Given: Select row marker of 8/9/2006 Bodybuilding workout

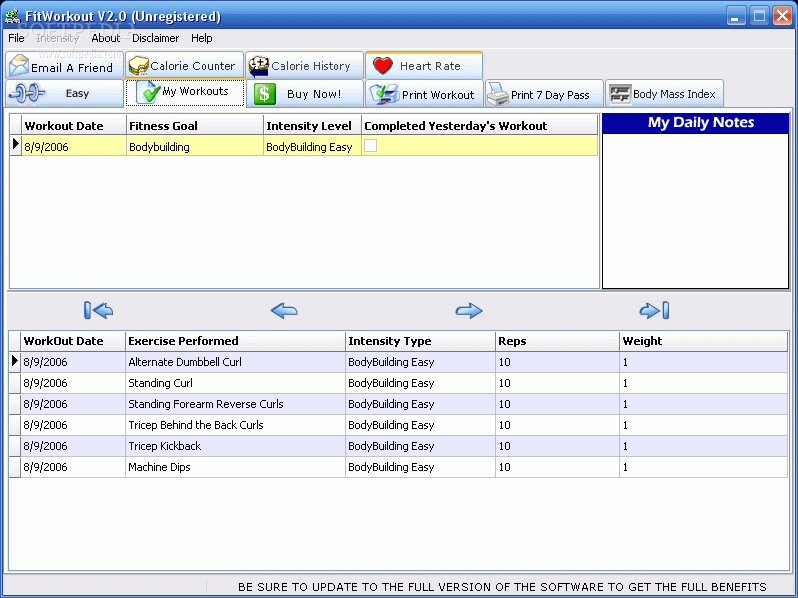Looking at the screenshot, I should point(16,146).
